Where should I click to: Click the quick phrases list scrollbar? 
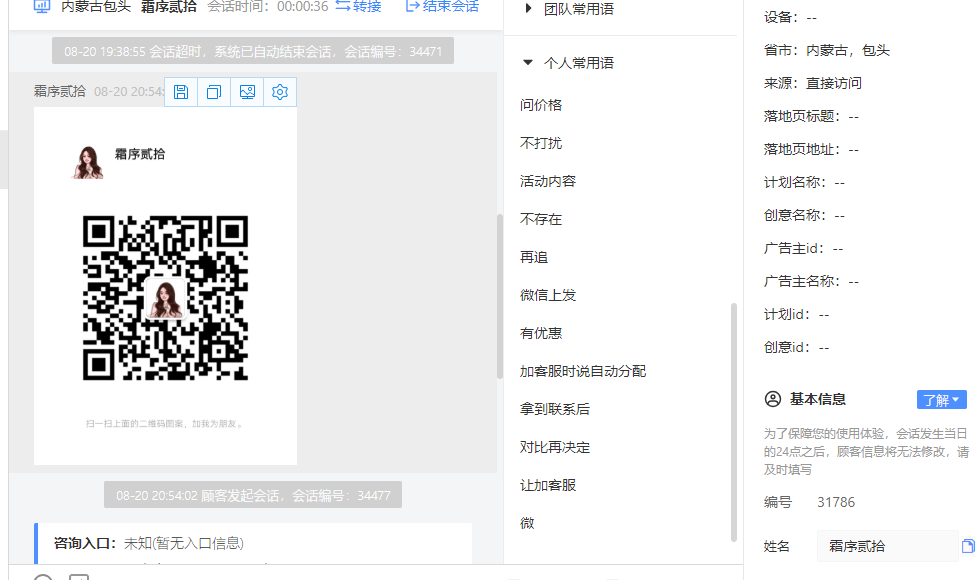734,422
